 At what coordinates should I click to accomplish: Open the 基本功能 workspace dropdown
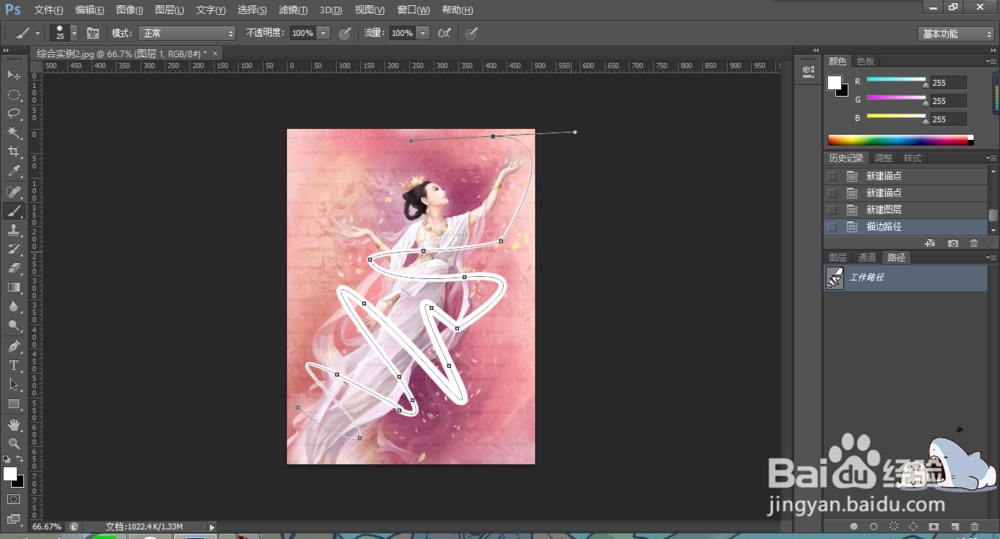pyautogui.click(x=956, y=34)
